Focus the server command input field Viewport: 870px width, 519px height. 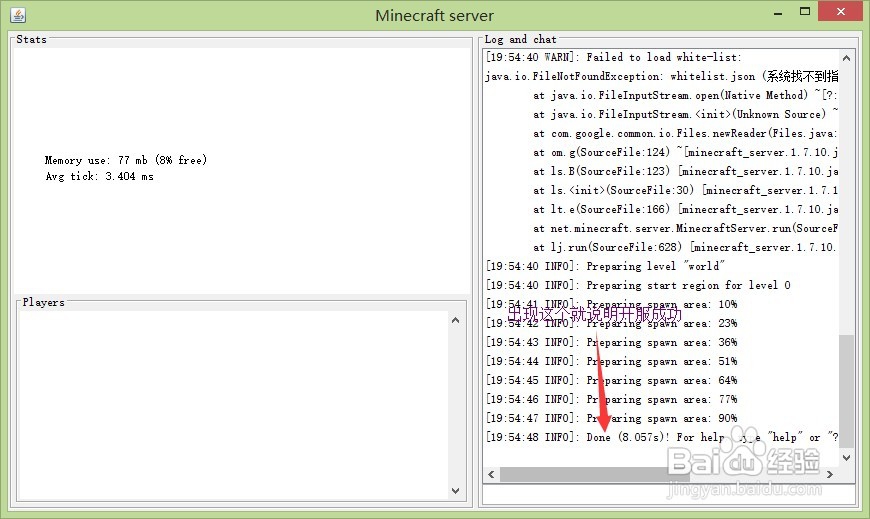pyautogui.click(x=669, y=494)
